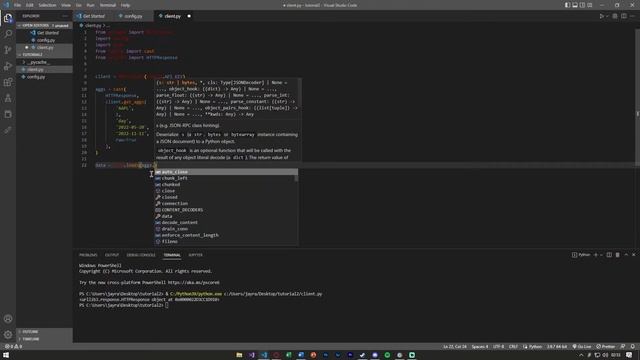The height and width of the screenshot is (360, 640).
Task: Open customize layout icon in title bar
Action: coord(589,5)
